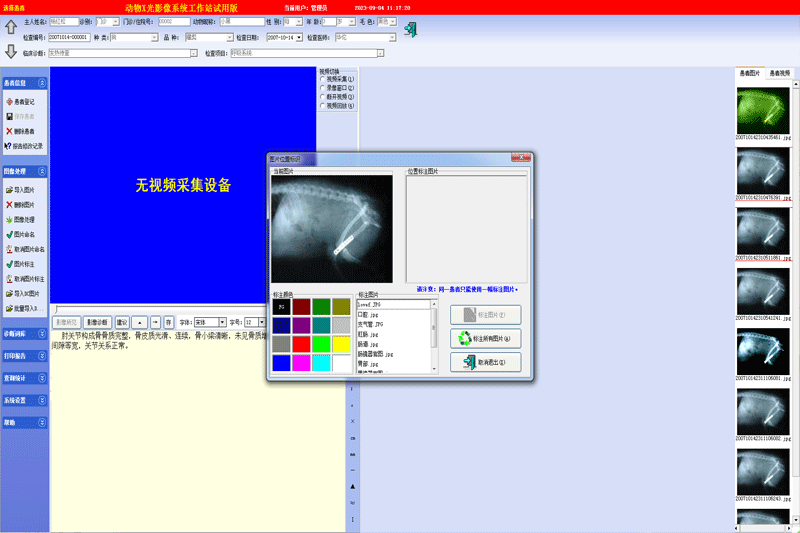Click 影像诊断 toolbar button
This screenshot has width=800, height=533.
pos(97,322)
